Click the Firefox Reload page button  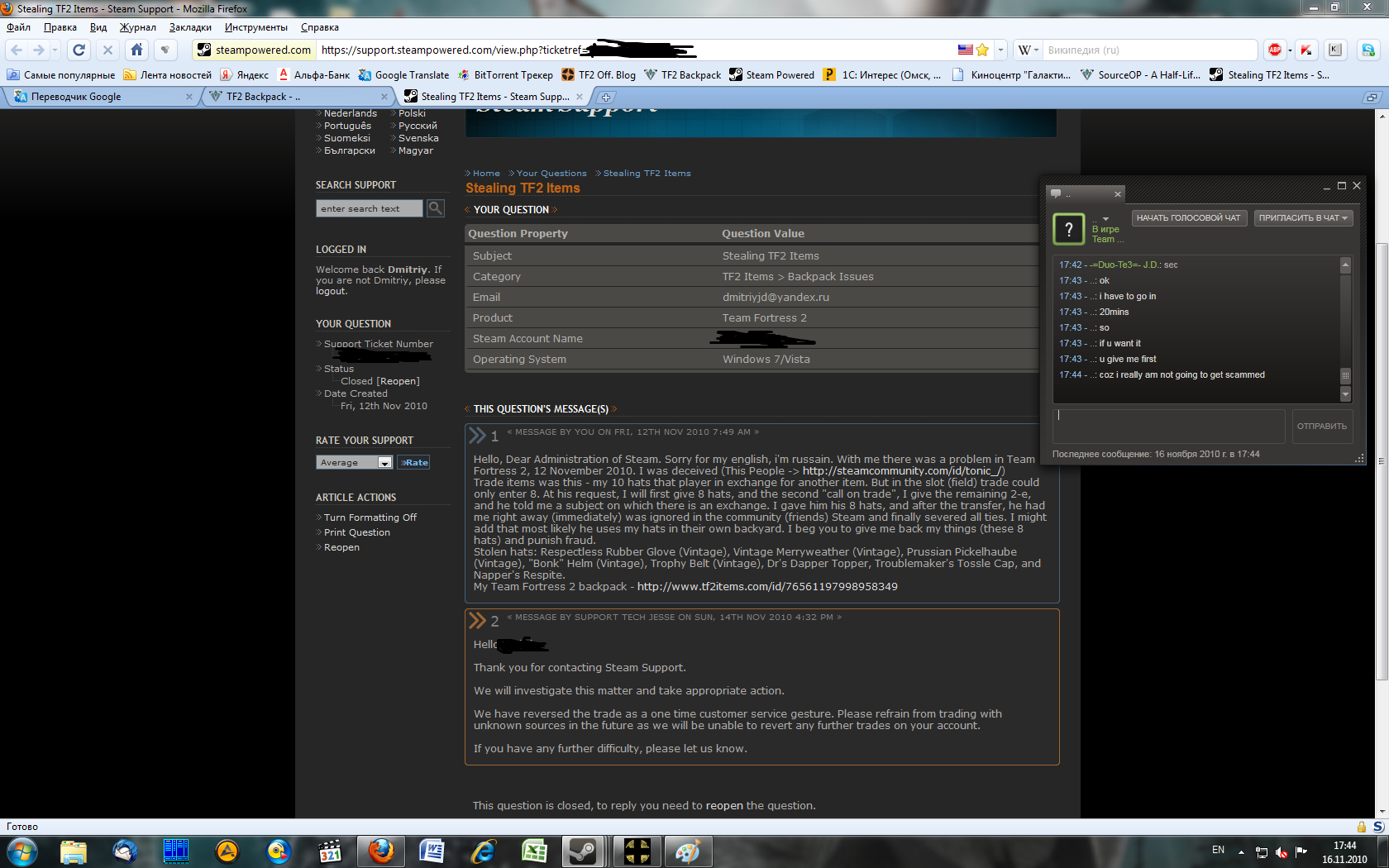pos(79,50)
